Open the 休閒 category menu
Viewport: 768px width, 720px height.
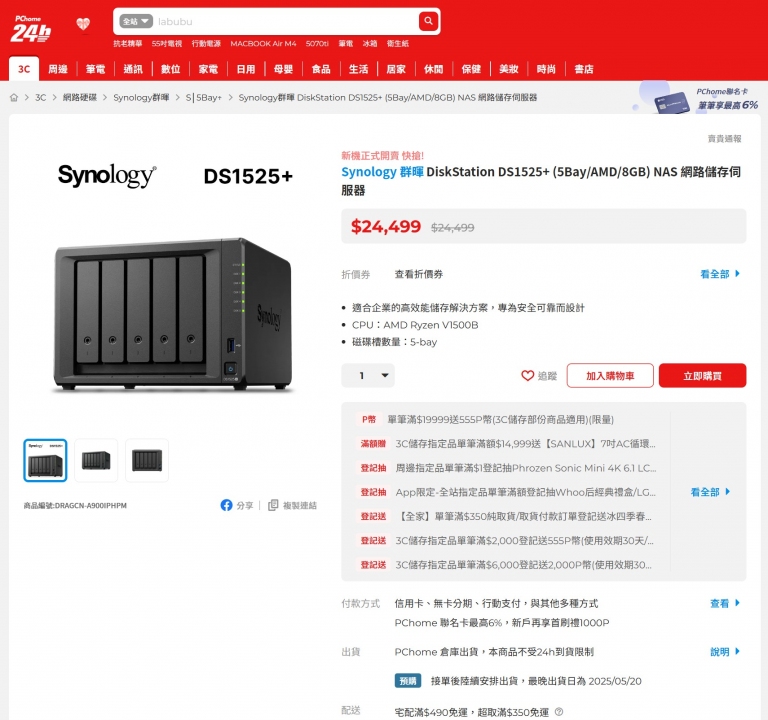tap(433, 69)
